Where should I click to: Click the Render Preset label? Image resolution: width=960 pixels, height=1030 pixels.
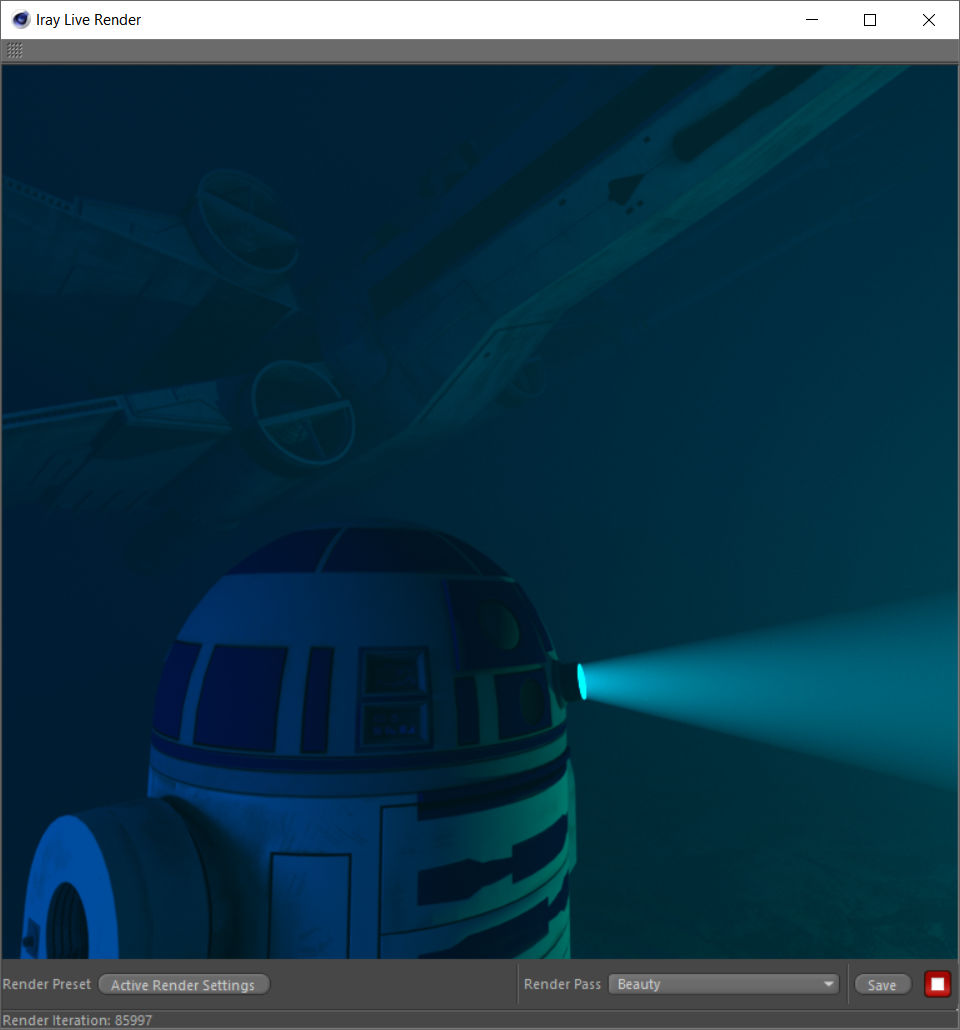coord(47,984)
